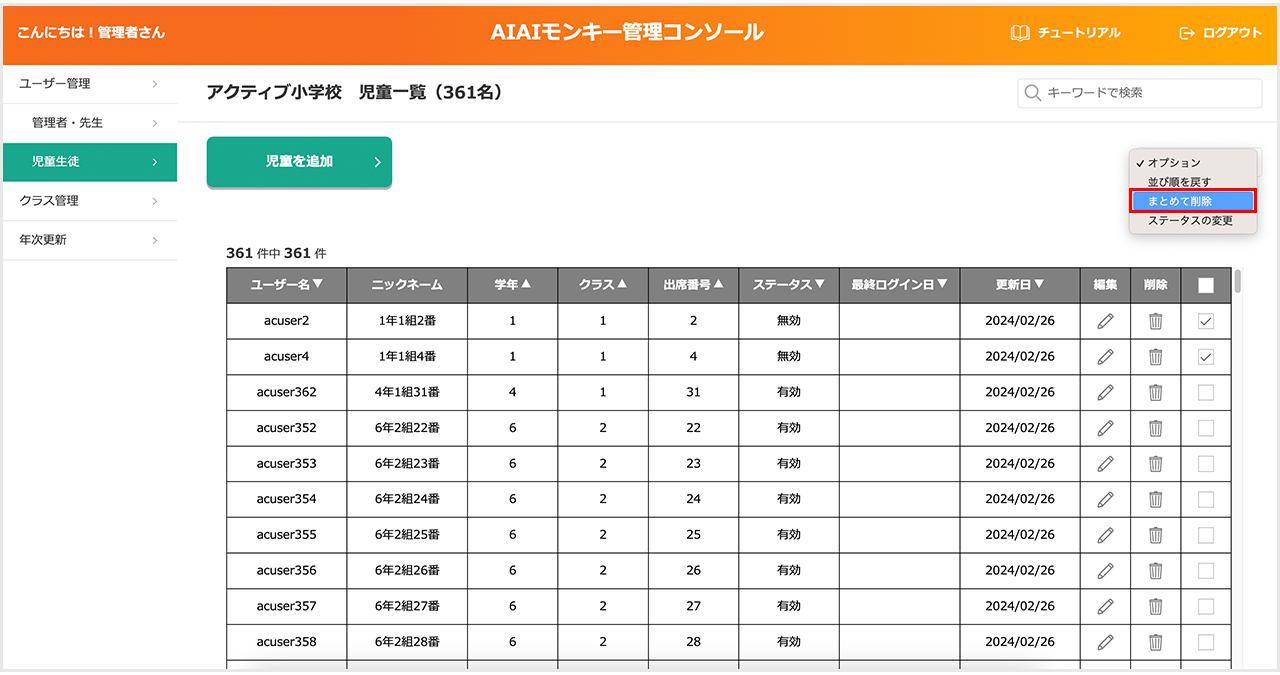Click the pencil edit icon for acuser2
The image size is (1280, 675).
[1105, 321]
